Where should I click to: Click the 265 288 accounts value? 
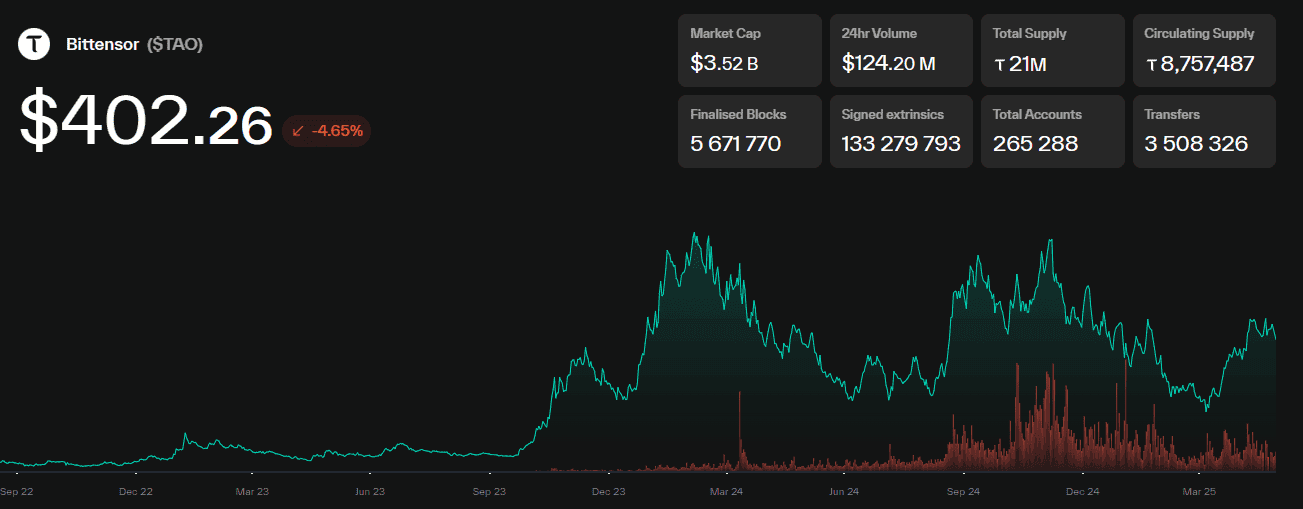[1035, 144]
